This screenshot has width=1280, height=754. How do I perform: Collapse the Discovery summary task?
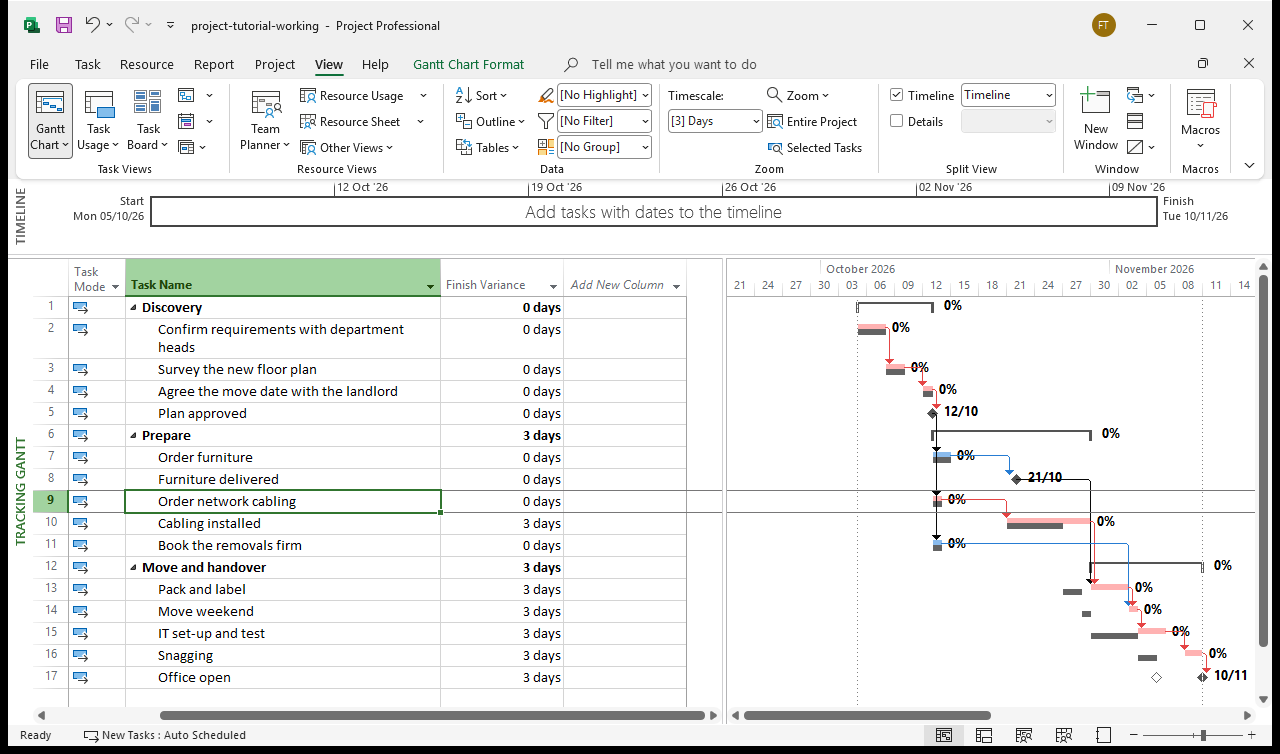point(134,308)
